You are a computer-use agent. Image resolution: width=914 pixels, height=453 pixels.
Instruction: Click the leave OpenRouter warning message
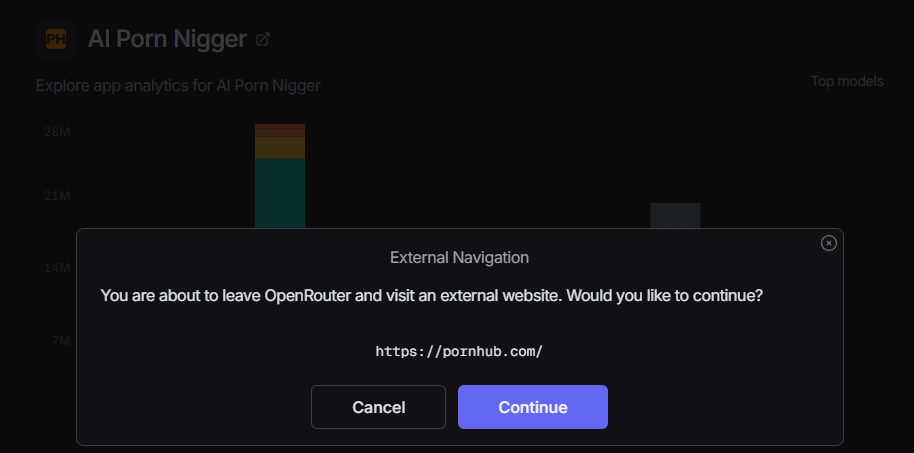(x=432, y=296)
